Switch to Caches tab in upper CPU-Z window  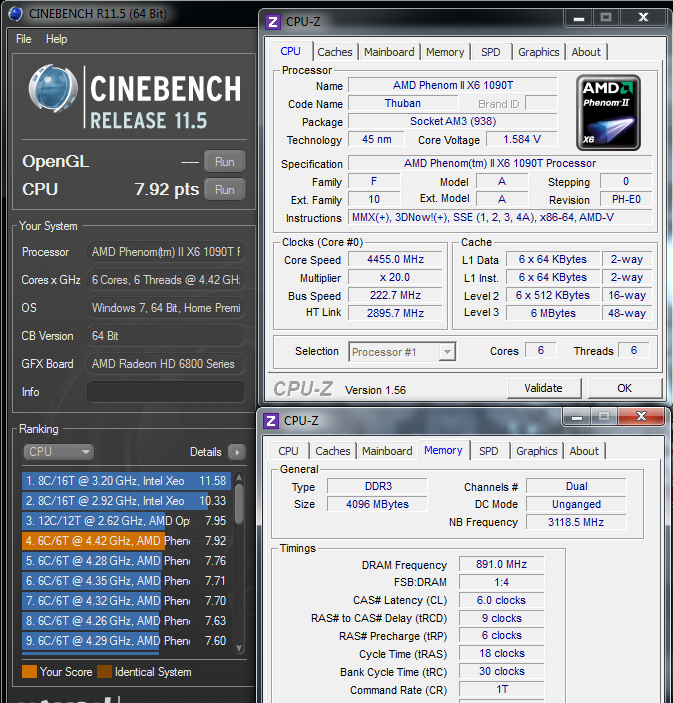pos(335,52)
